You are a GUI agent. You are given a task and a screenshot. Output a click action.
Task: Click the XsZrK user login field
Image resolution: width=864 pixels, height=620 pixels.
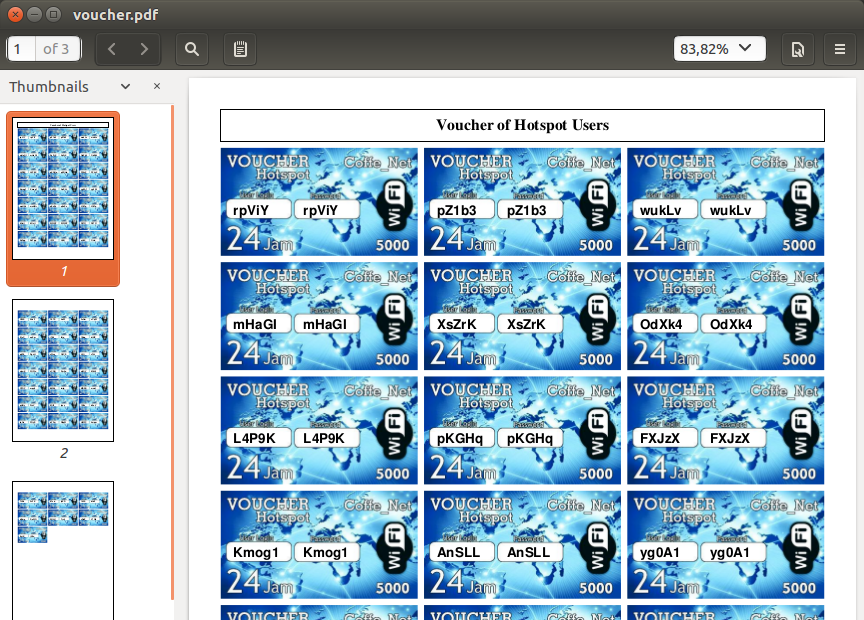(x=462, y=324)
